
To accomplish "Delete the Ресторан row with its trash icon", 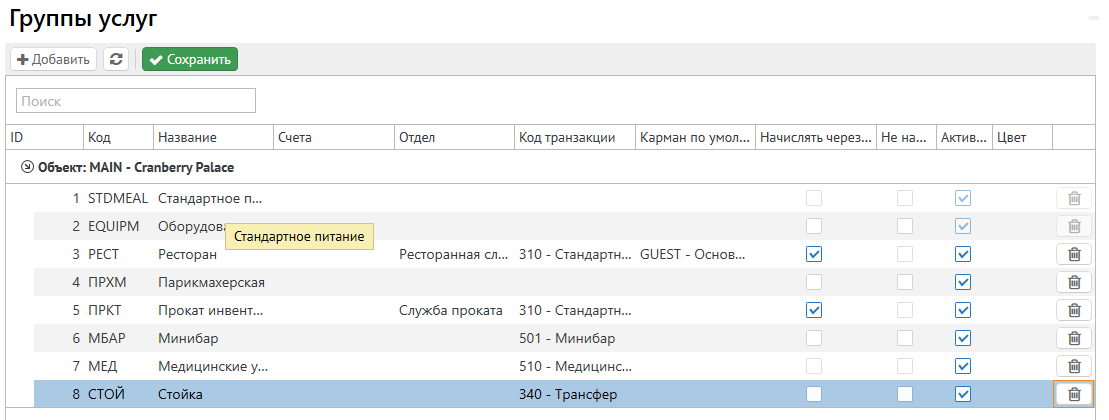I will (1074, 254).
